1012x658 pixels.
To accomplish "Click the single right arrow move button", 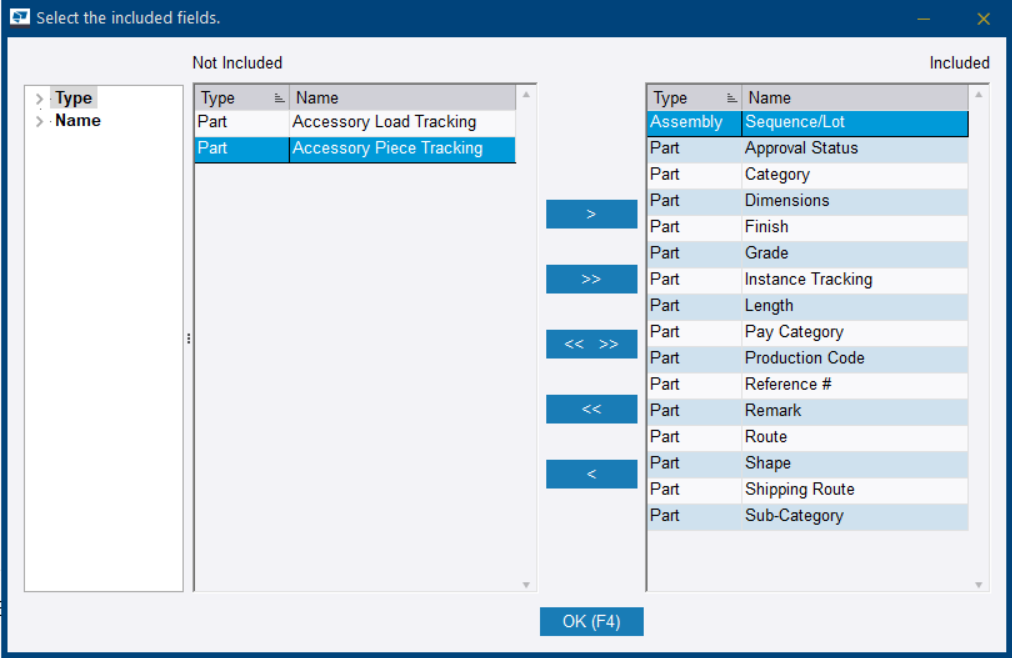I will [591, 214].
